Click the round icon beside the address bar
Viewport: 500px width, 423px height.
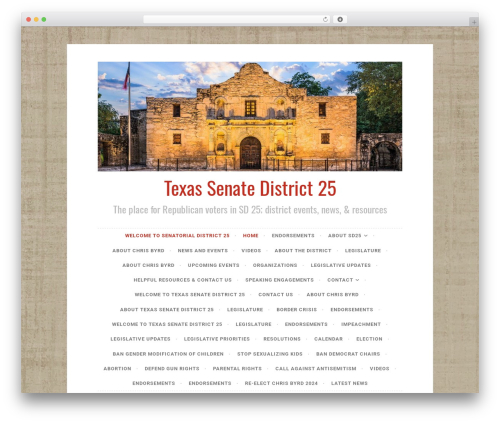point(340,19)
